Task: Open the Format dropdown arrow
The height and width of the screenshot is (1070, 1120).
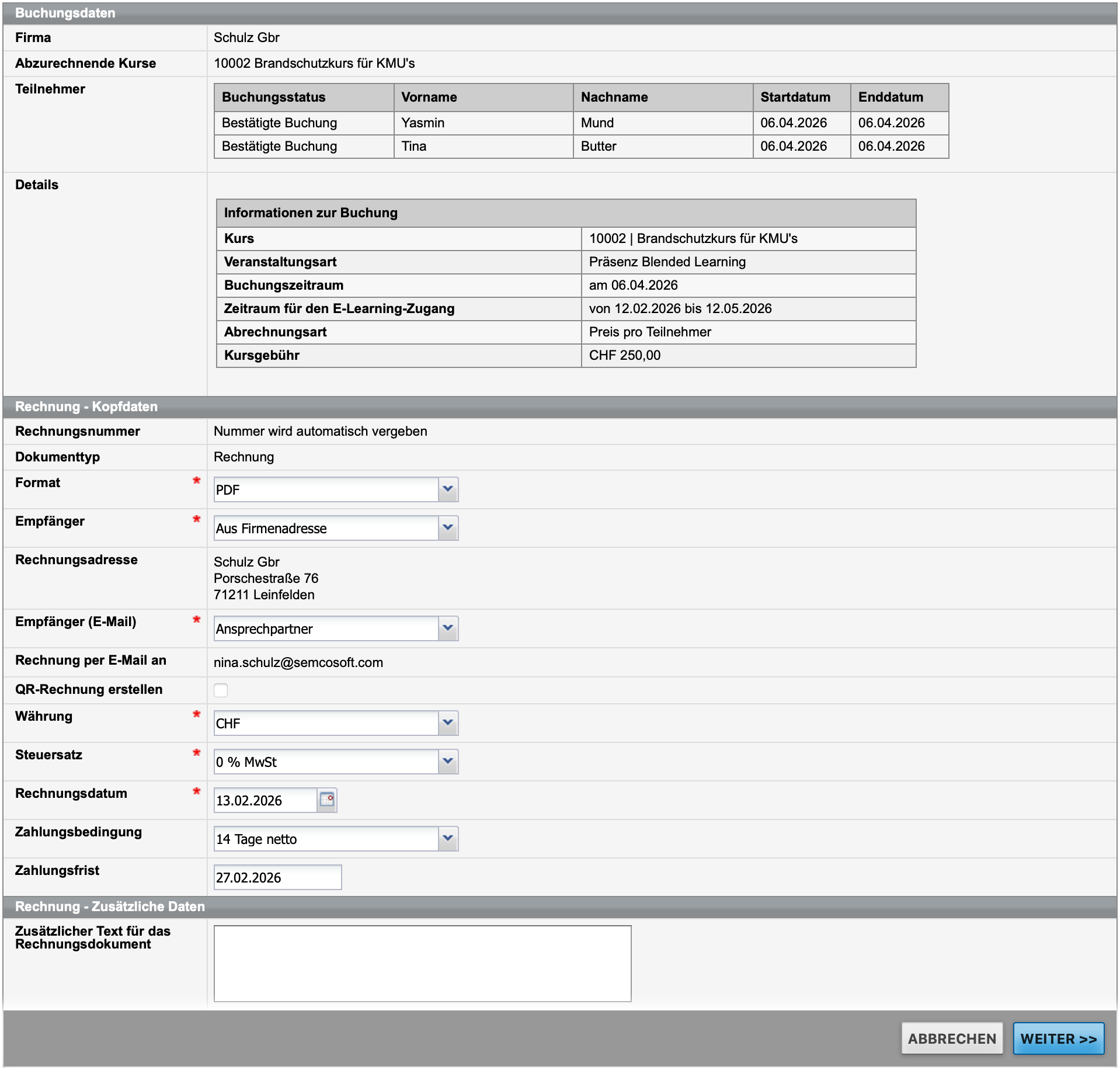Action: pos(447,489)
